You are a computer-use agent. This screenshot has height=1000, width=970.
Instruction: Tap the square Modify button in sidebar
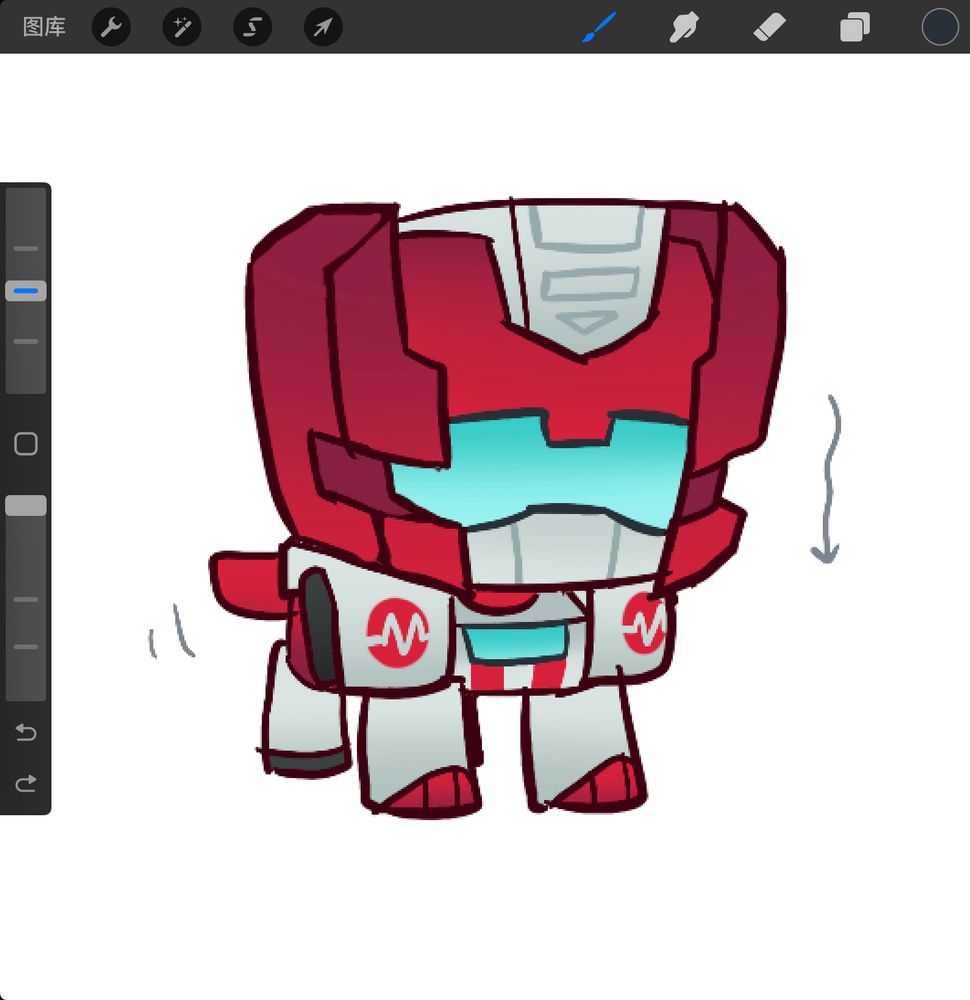click(26, 443)
